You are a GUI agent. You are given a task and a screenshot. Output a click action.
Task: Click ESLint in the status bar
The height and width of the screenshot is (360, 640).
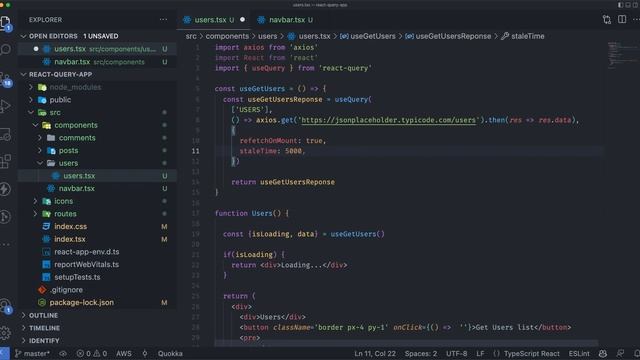point(579,353)
